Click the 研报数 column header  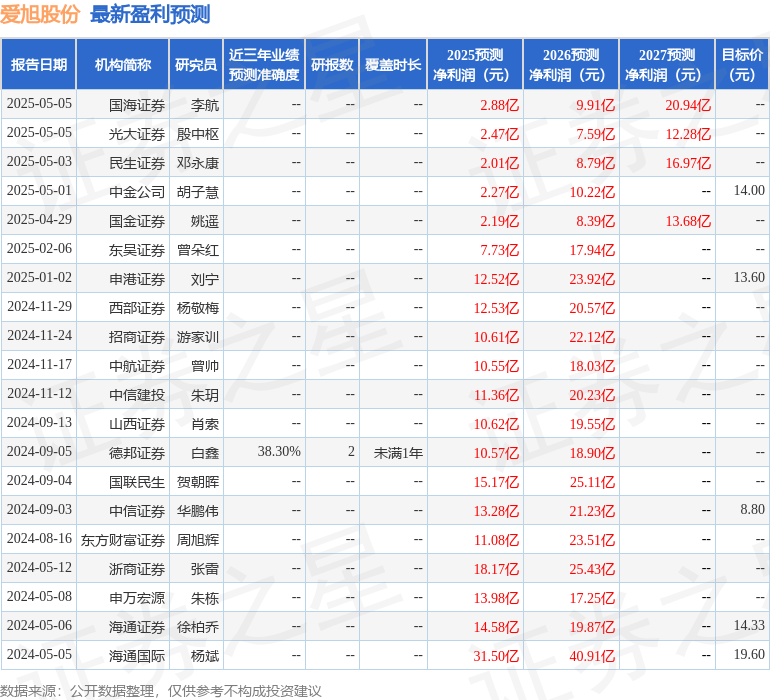[332, 65]
